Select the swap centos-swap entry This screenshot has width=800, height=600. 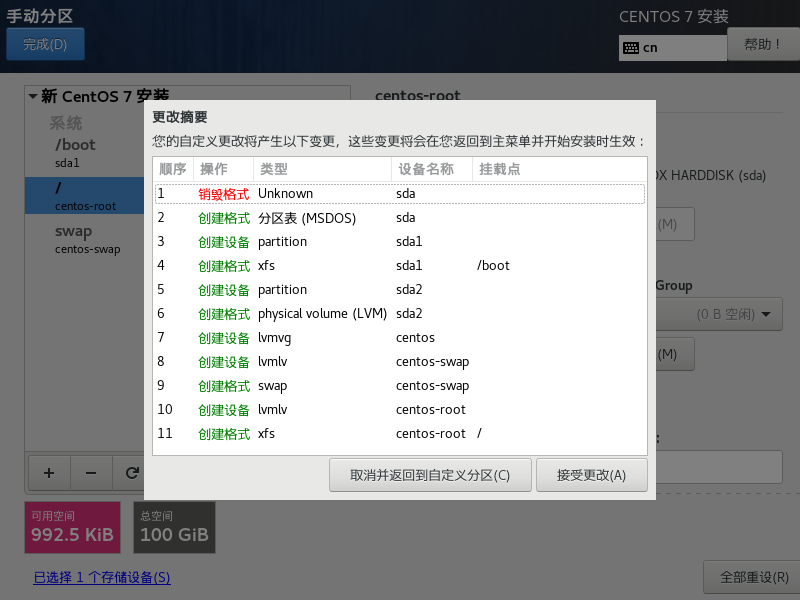click(x=84, y=239)
